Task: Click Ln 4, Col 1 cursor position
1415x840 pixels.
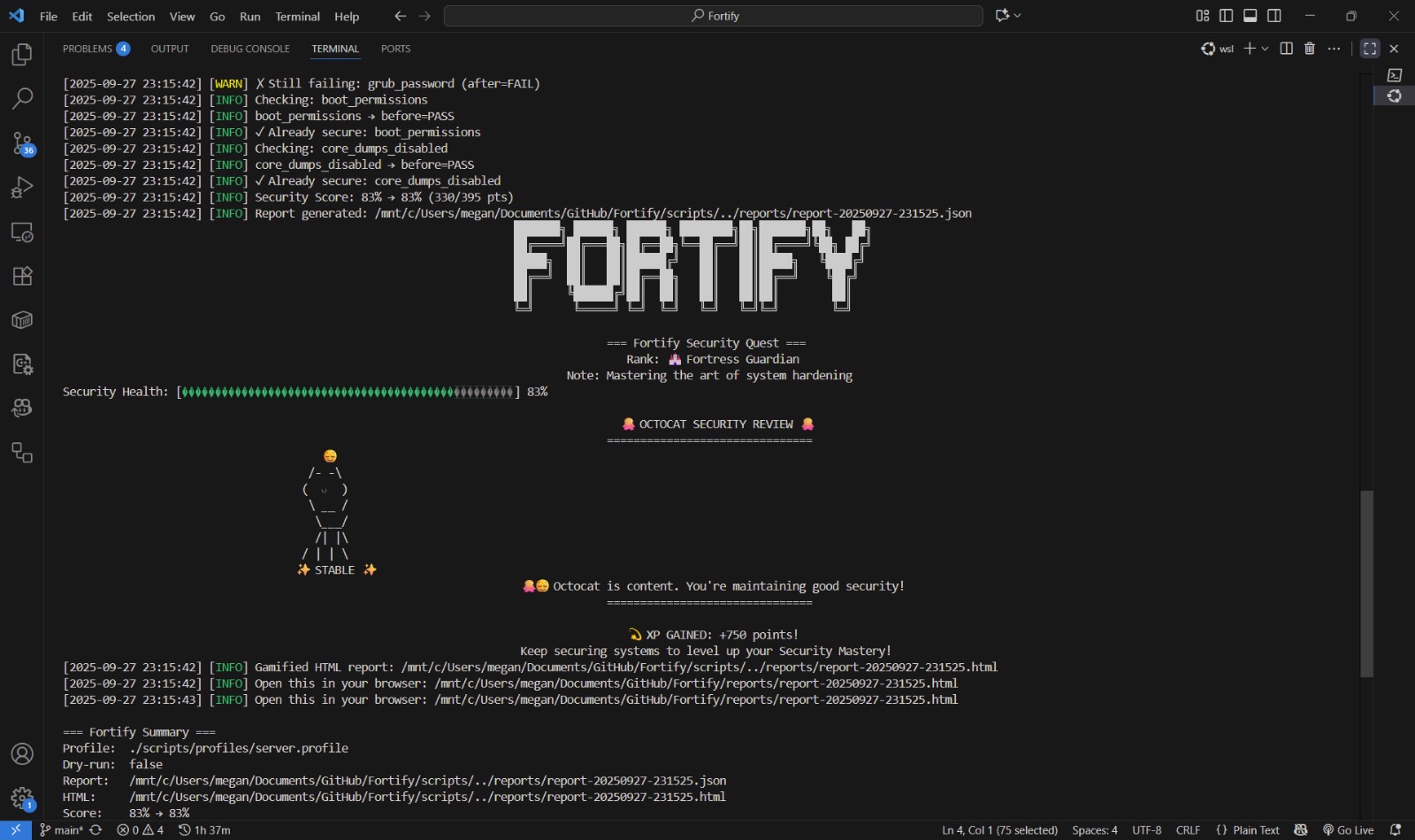Action: tap(999, 830)
